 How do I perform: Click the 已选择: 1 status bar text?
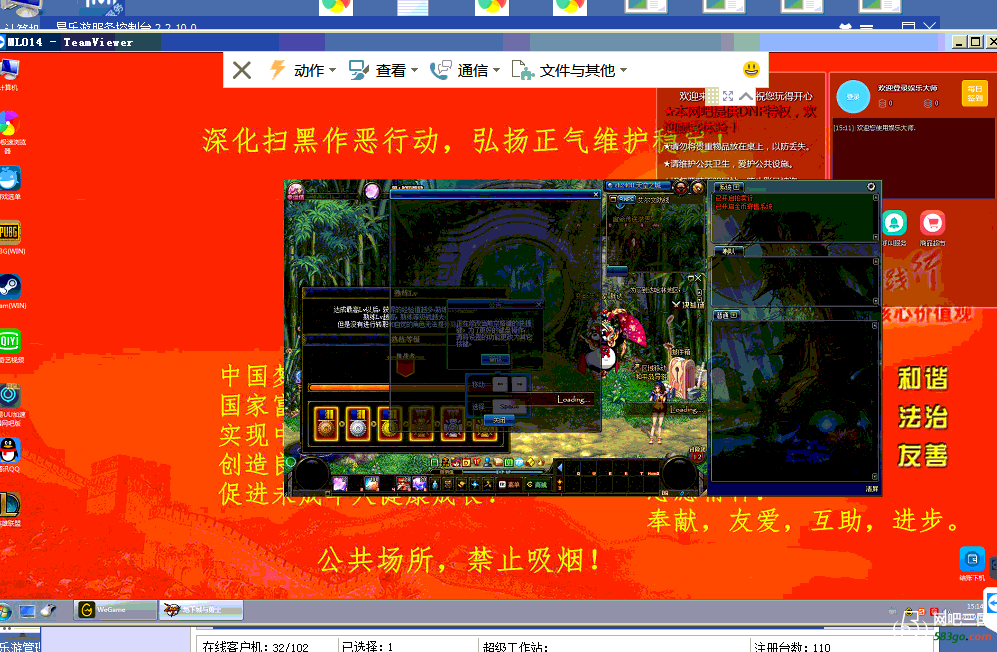pyautogui.click(x=367, y=646)
